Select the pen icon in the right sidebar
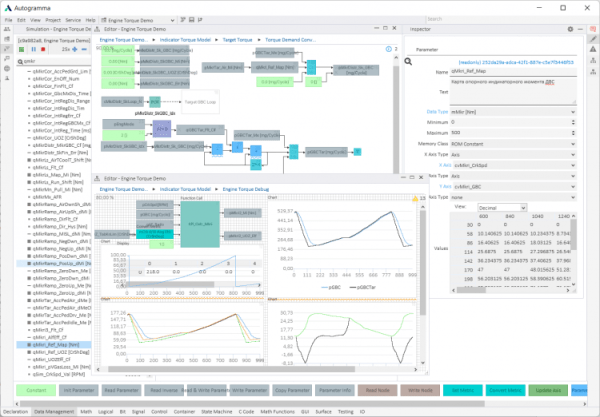The height and width of the screenshot is (417, 600). [x=593, y=39]
